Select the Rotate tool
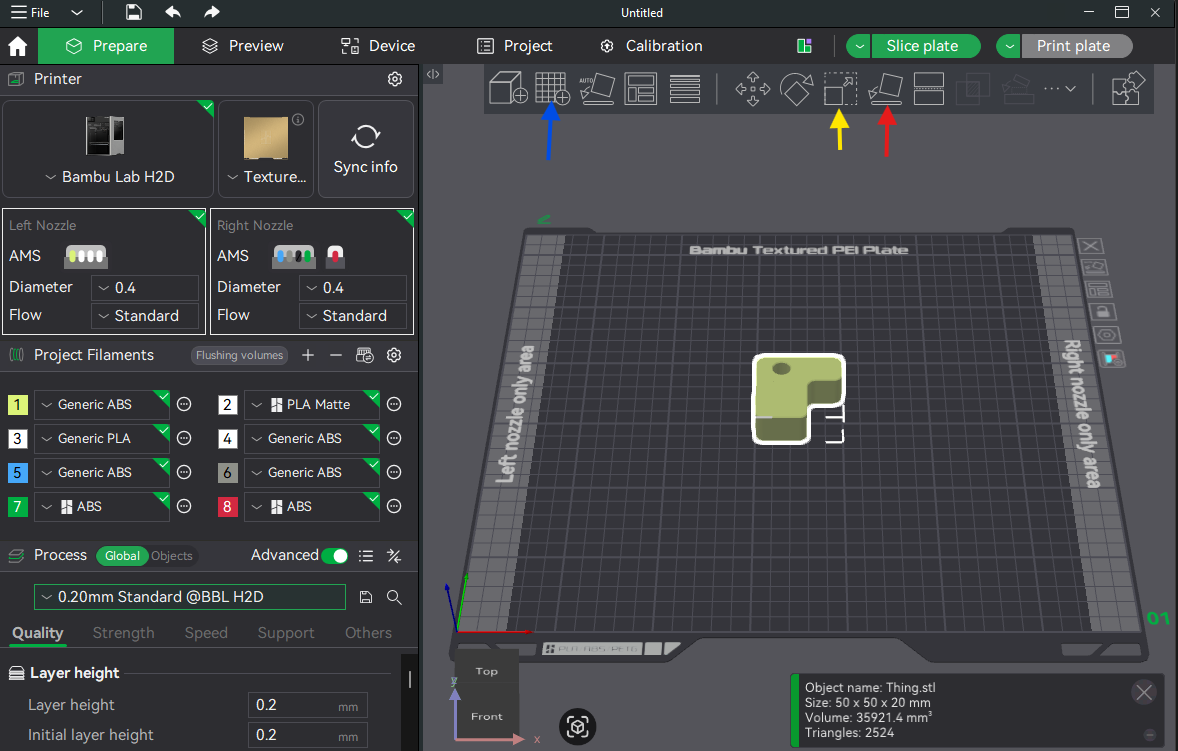The height and width of the screenshot is (751, 1178). pyautogui.click(x=796, y=88)
